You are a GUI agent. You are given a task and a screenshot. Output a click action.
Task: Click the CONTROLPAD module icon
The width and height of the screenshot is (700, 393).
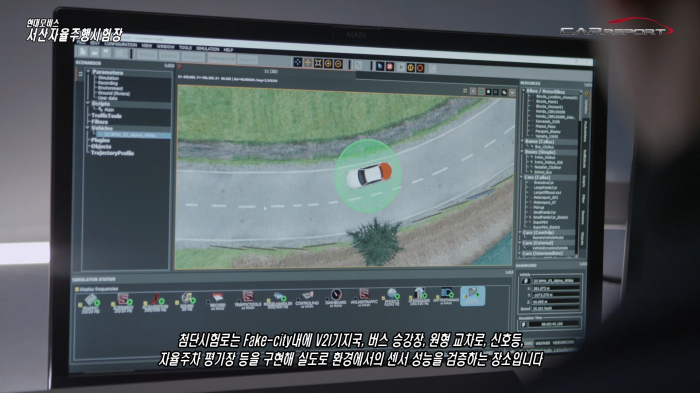tap(307, 298)
